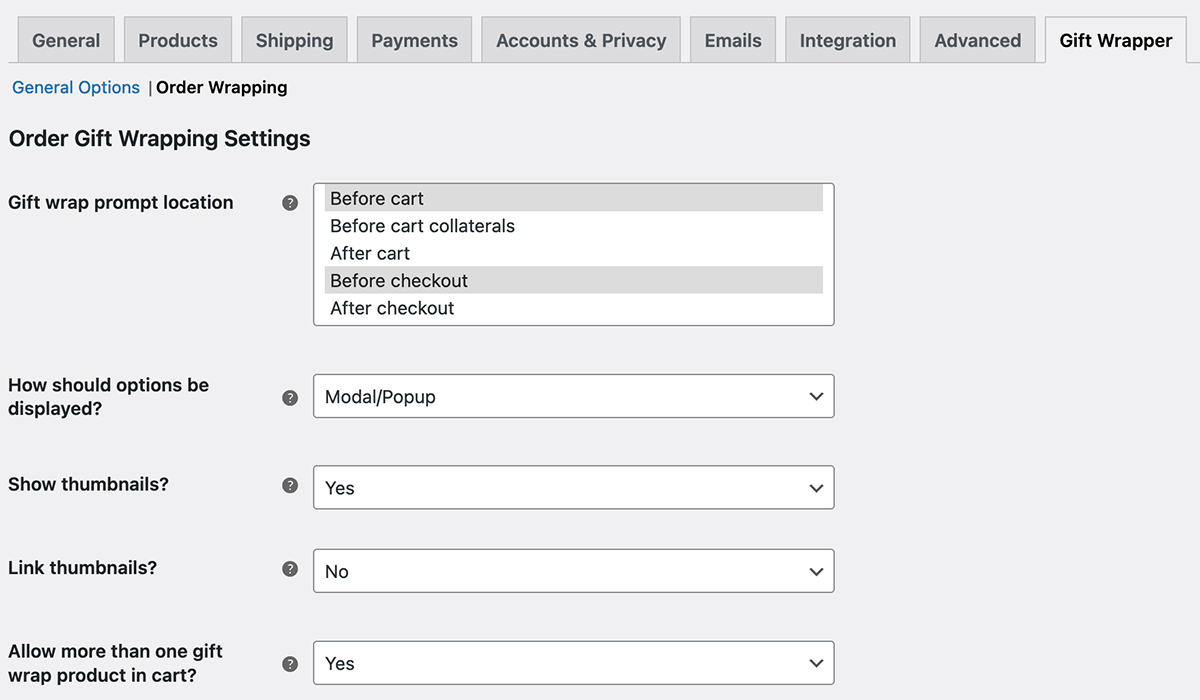Open the Modal/Popup display dropdown
This screenshot has width=1200, height=700.
click(573, 397)
